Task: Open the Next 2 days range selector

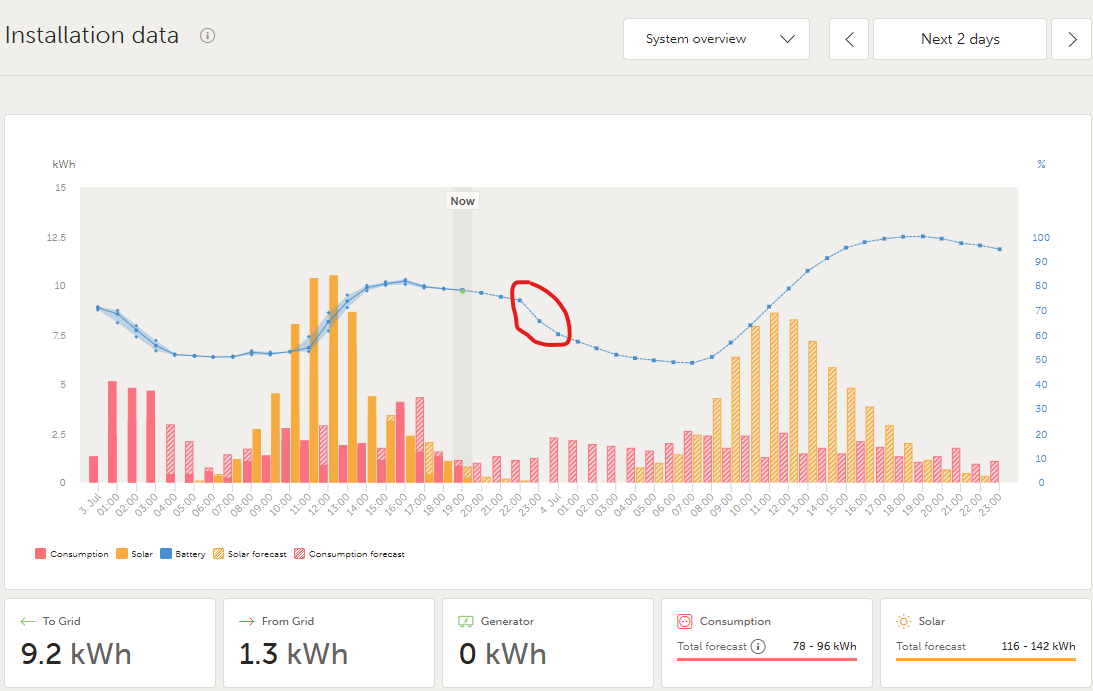Action: (x=960, y=39)
